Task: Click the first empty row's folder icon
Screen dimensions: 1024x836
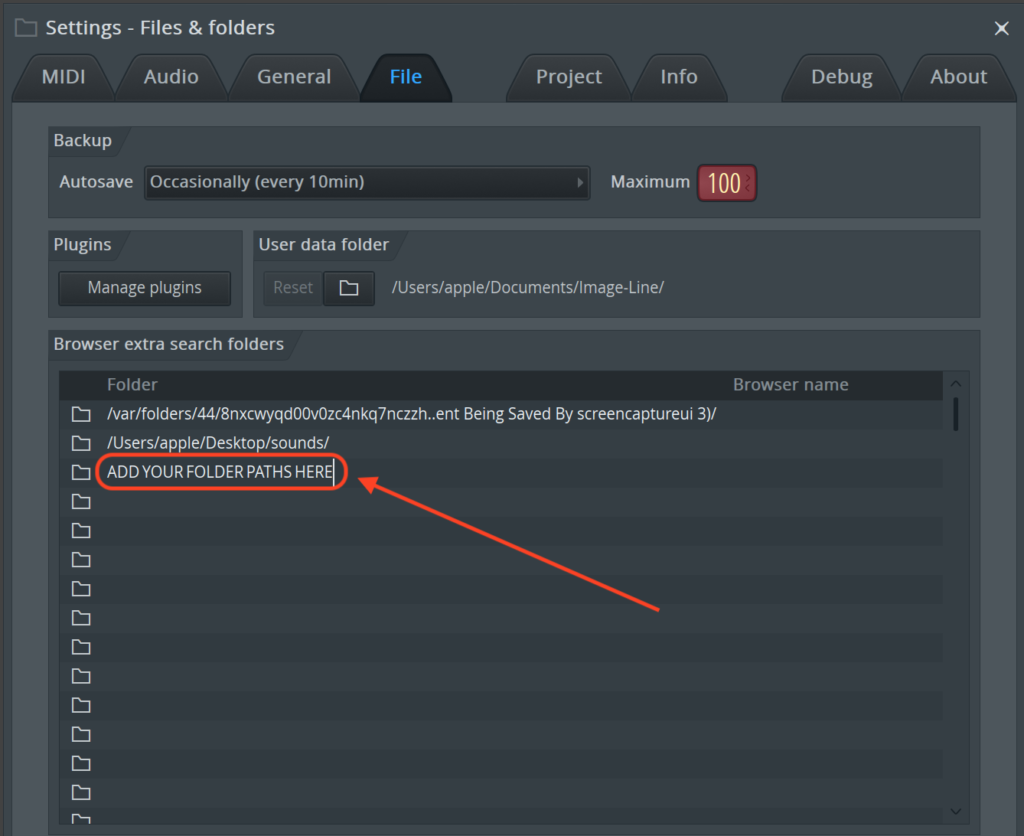Action: click(81, 501)
